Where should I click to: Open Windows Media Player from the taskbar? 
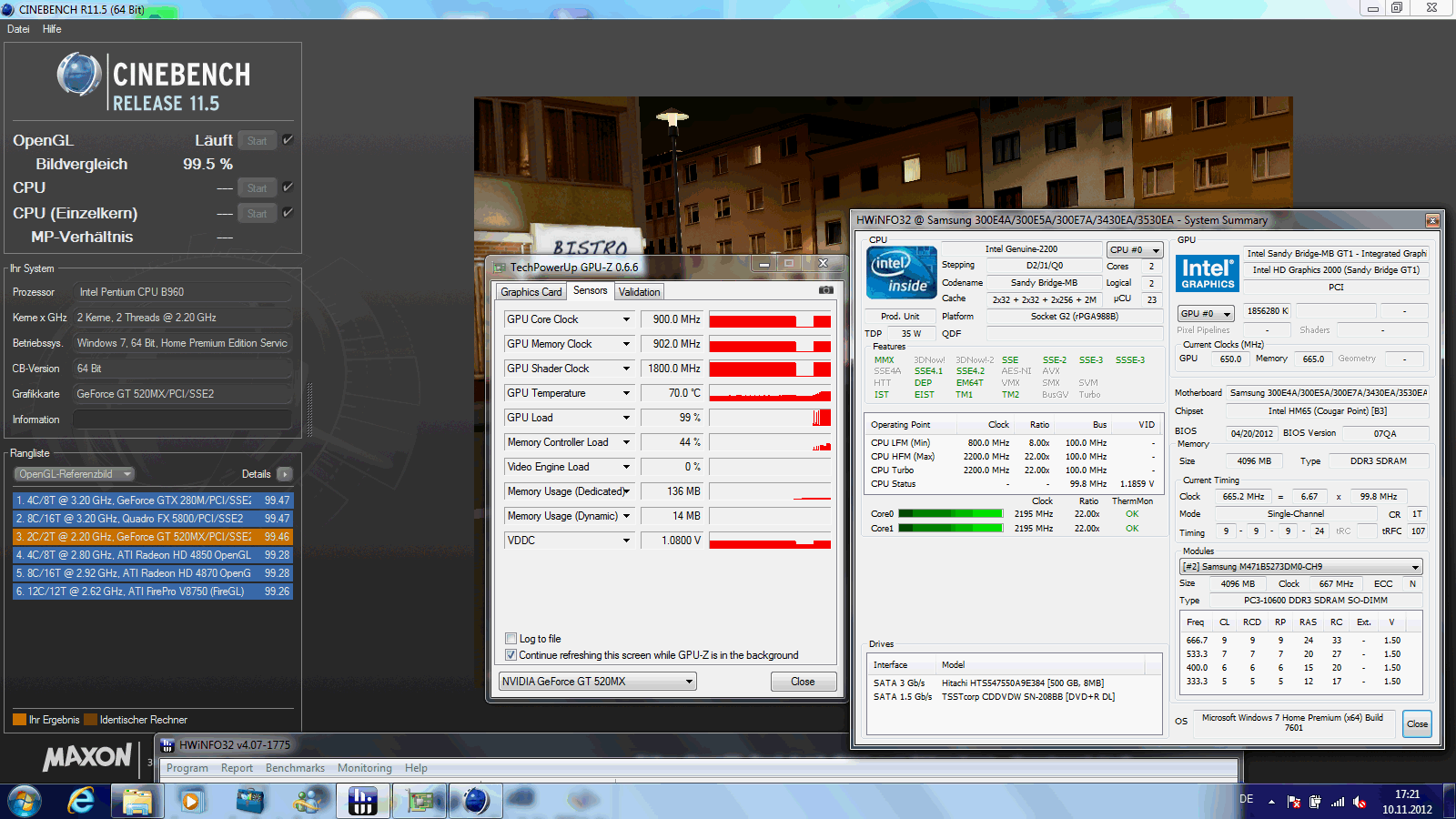191,801
